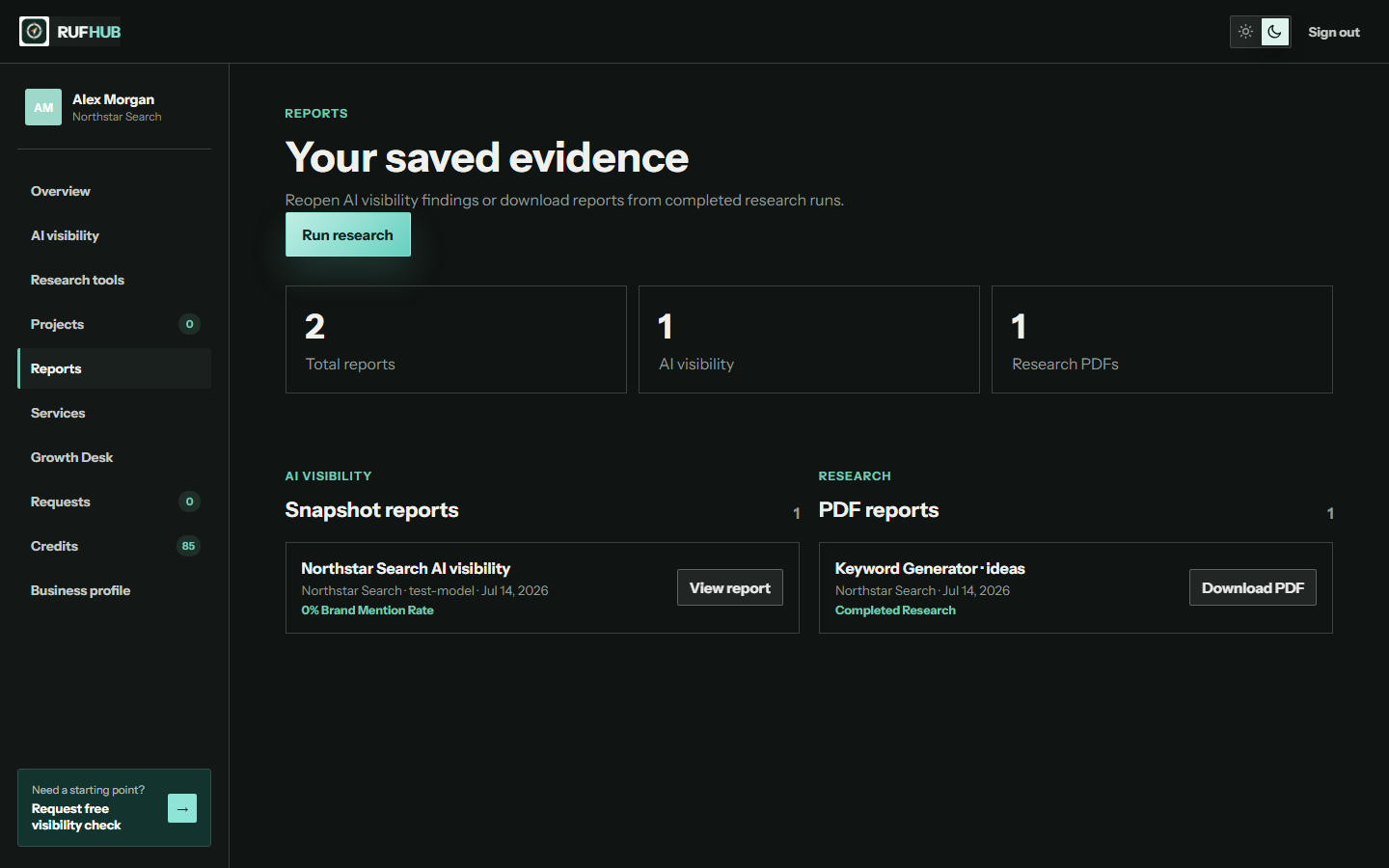Click the RESEARCH section label

coord(855,476)
